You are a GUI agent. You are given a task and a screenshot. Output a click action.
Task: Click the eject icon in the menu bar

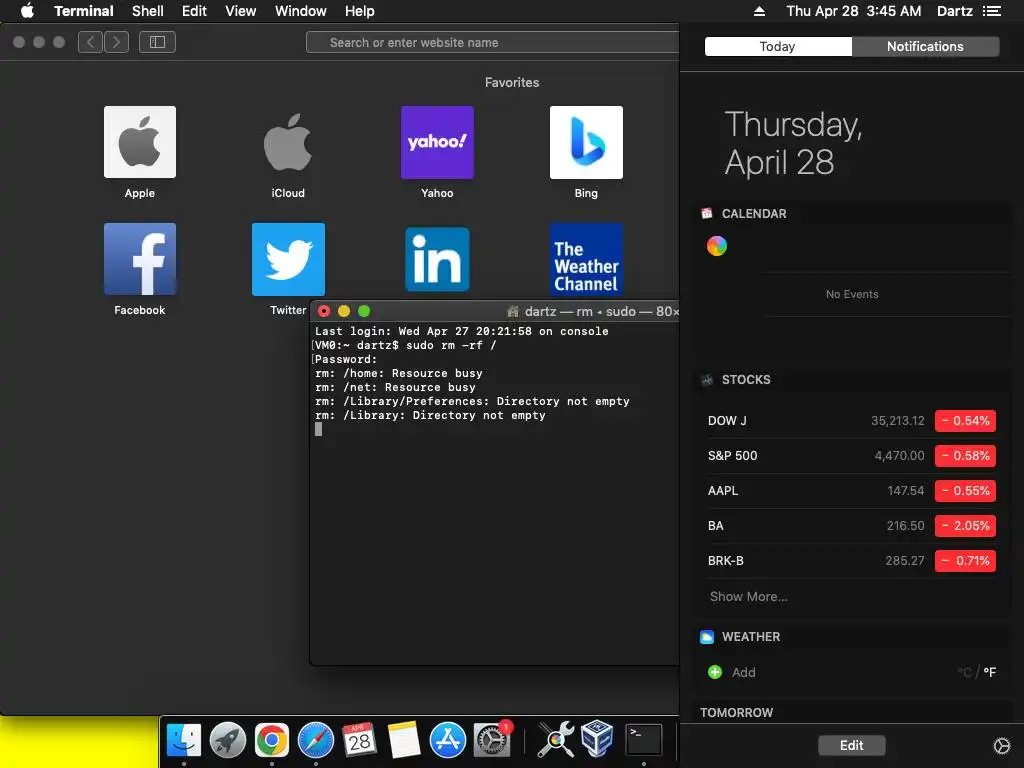[759, 11]
